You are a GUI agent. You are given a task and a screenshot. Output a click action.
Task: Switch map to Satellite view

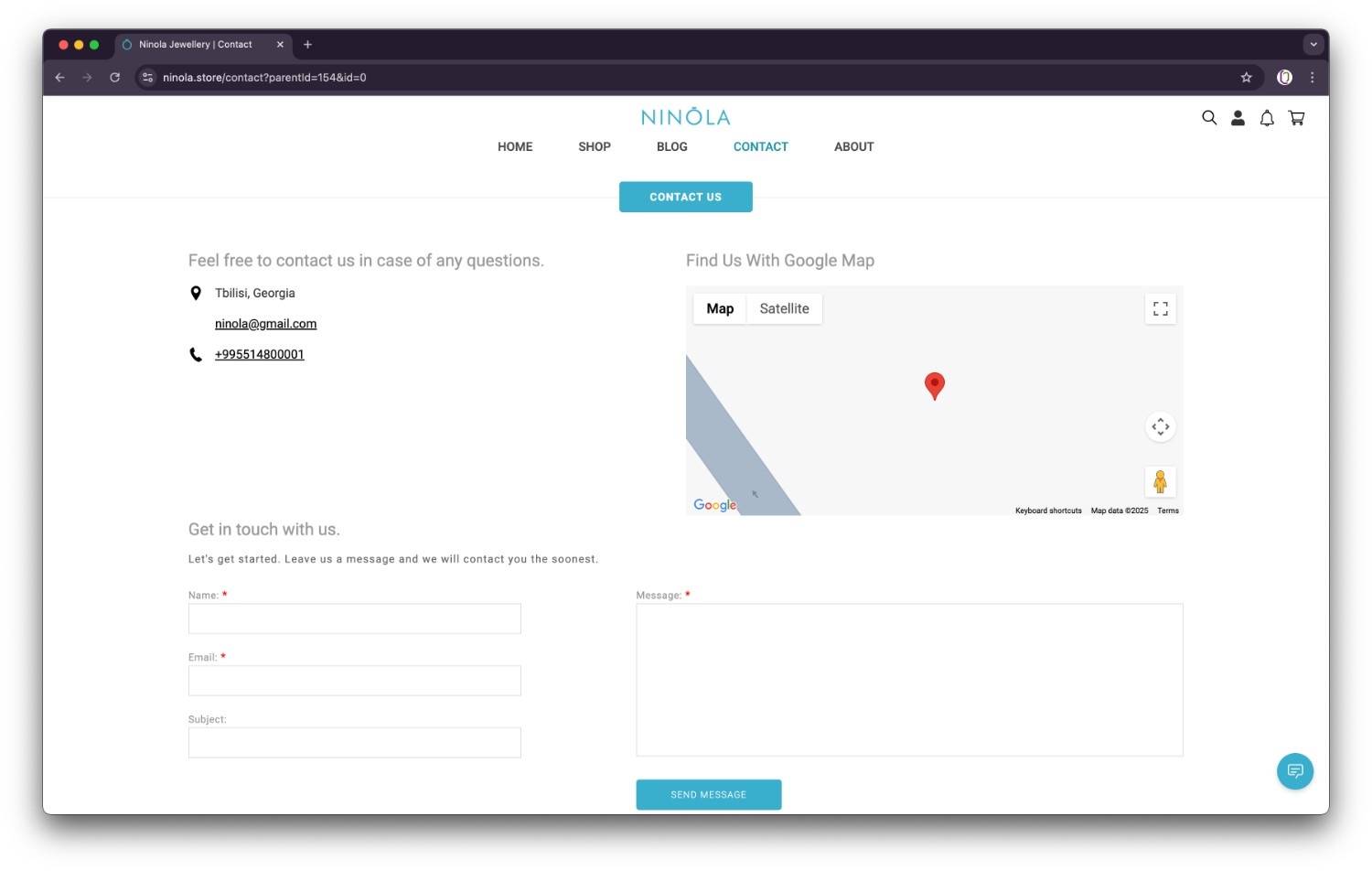click(784, 309)
